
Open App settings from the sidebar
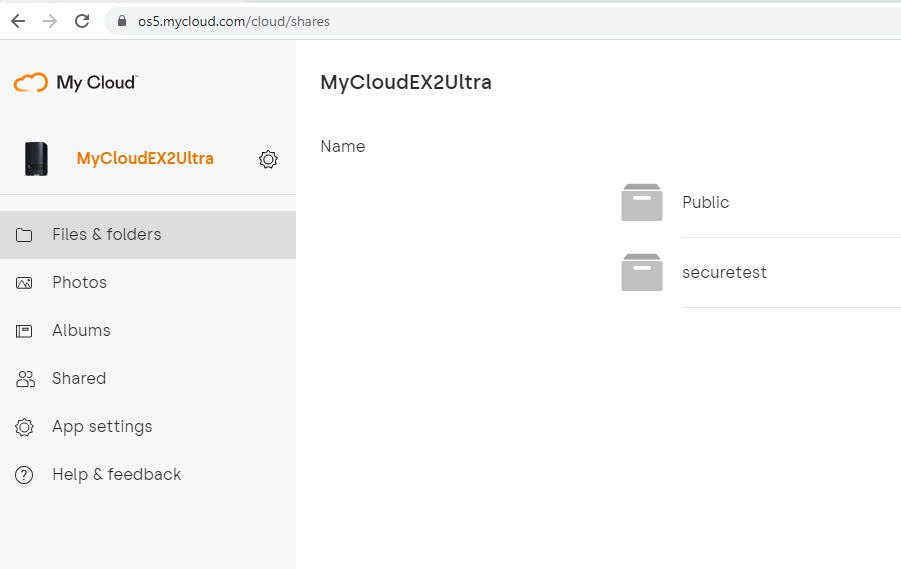148,427
